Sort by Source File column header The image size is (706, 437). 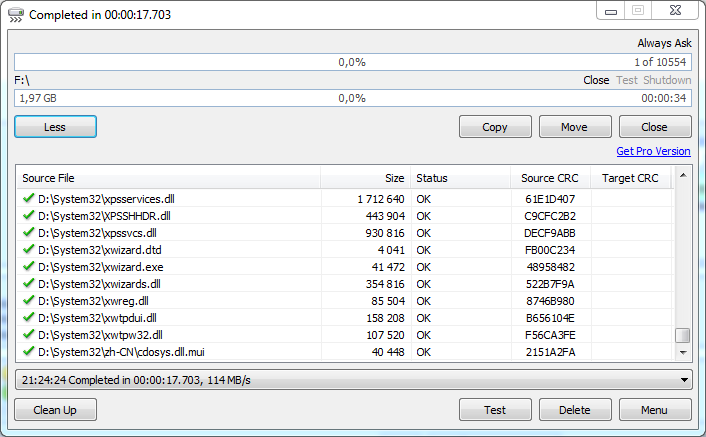tap(168, 178)
